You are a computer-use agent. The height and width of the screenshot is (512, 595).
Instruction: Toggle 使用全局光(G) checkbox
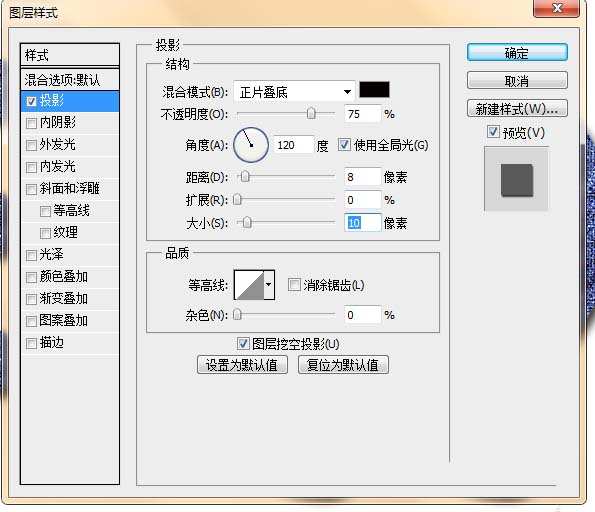[344, 145]
